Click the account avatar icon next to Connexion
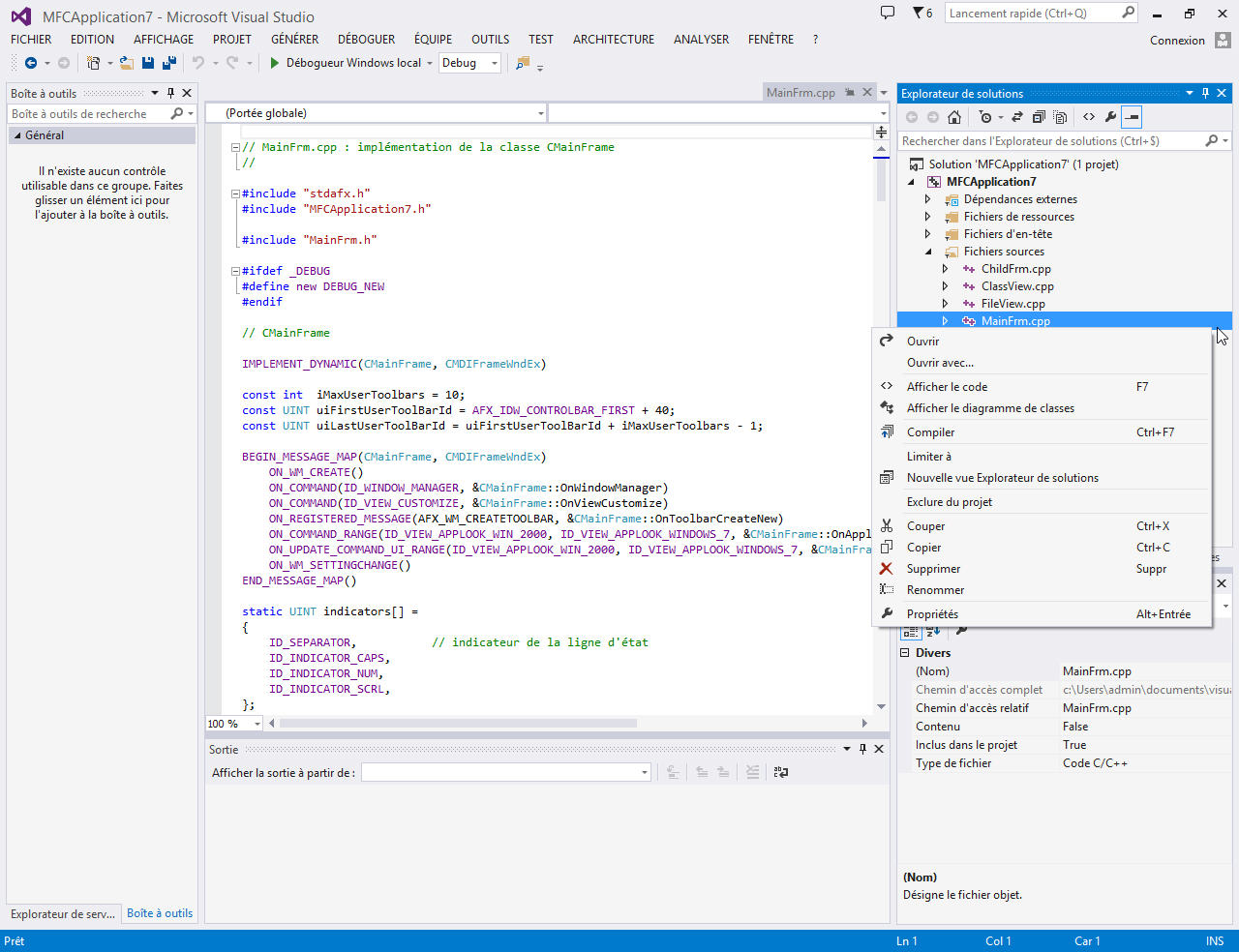This screenshot has height=952, width=1239. pos(1223,40)
